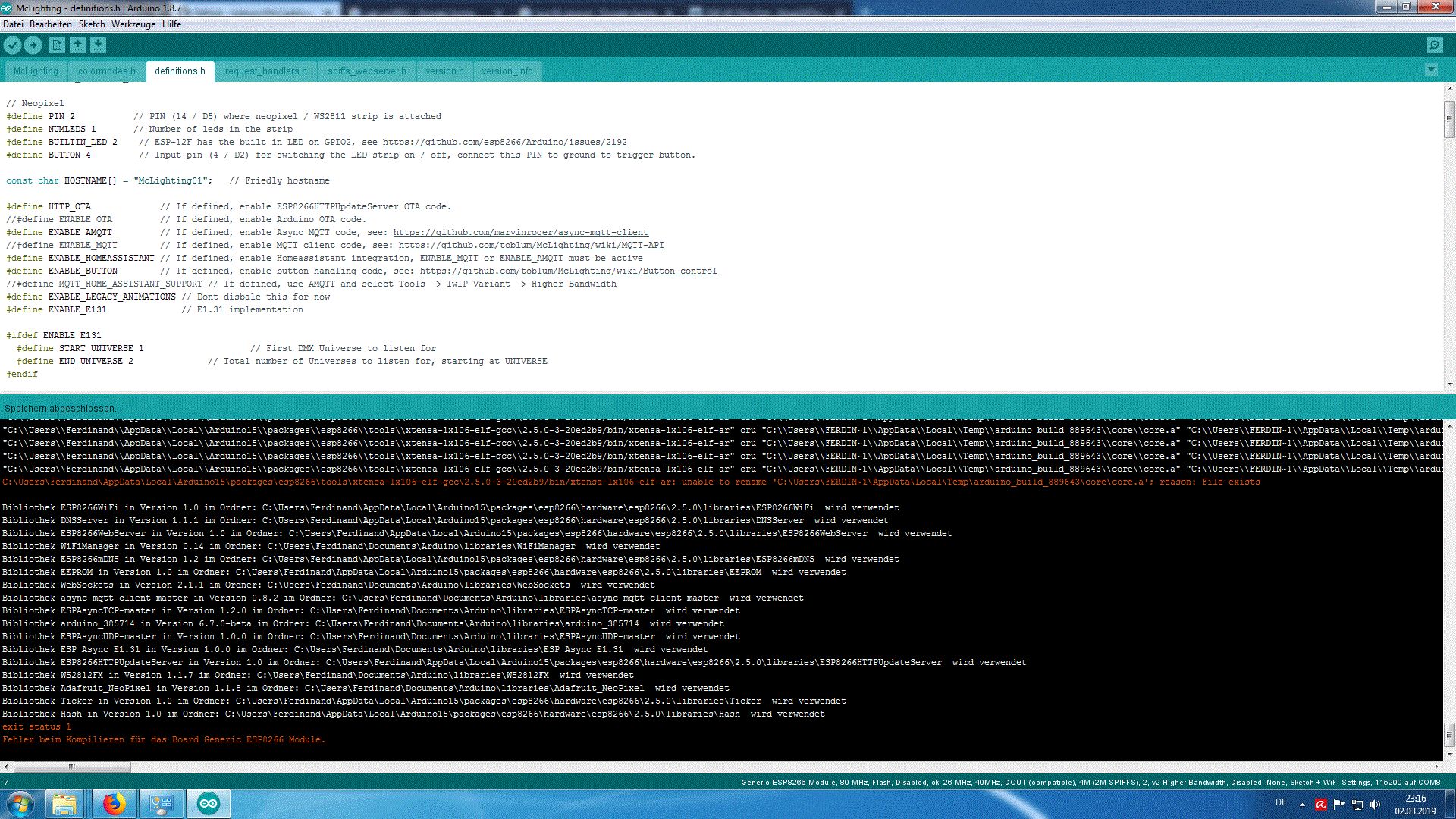Open Firefox from the taskbar
The width and height of the screenshot is (1456, 819).
[x=114, y=804]
